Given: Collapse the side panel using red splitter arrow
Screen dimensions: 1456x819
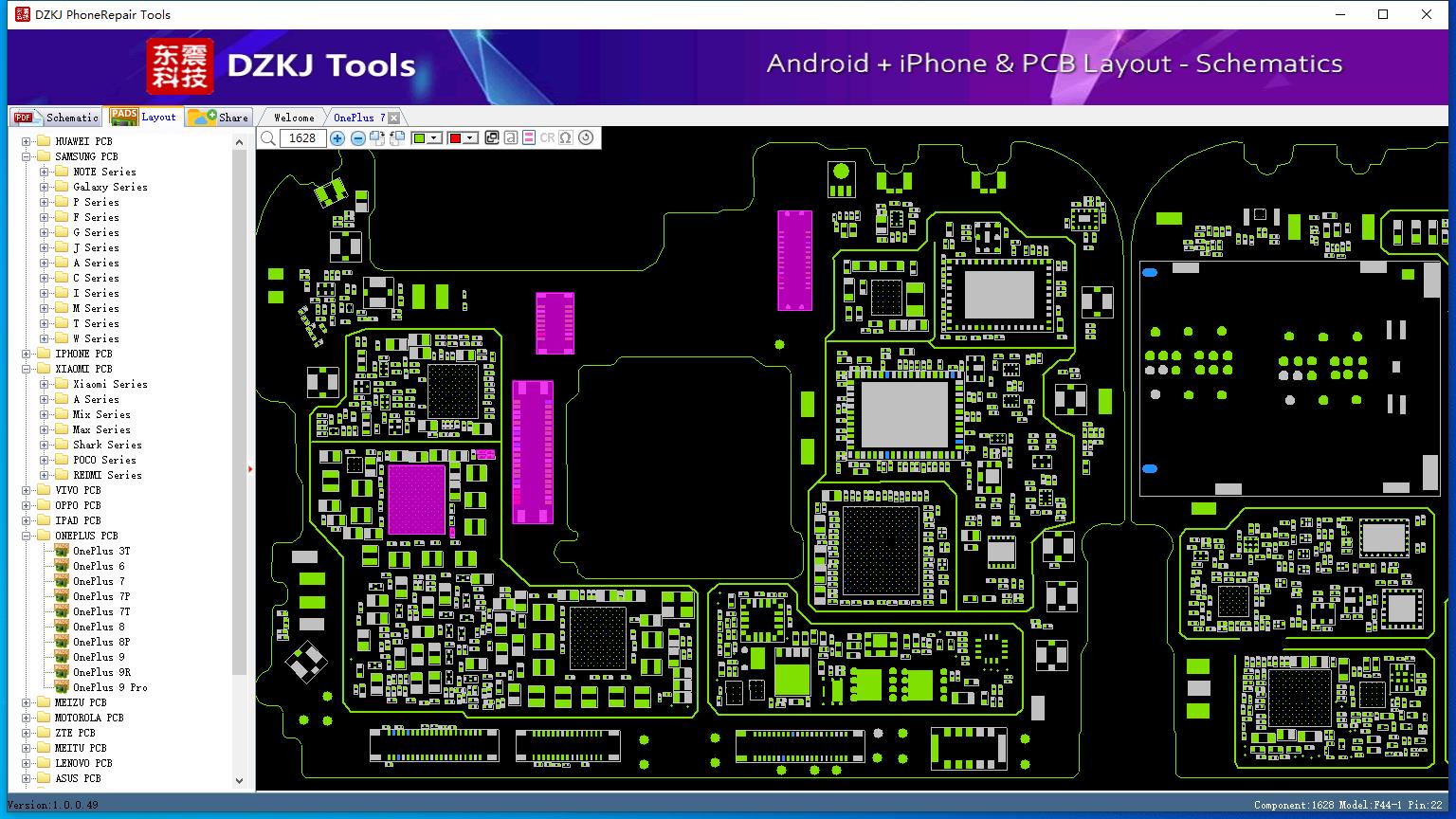Looking at the screenshot, I should pyautogui.click(x=250, y=469).
